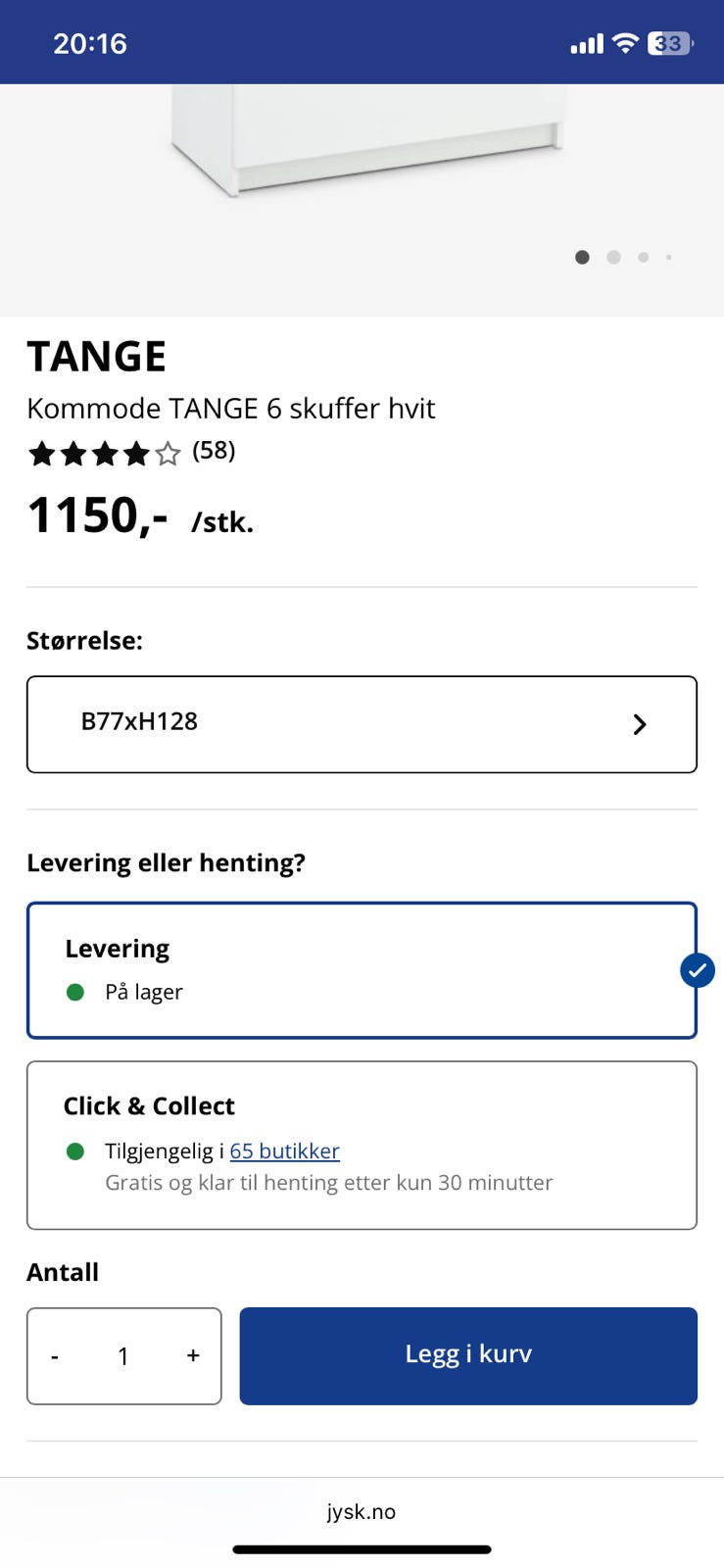Decrease quantity with minus button
The height and width of the screenshot is (1568, 724).
coord(55,1356)
